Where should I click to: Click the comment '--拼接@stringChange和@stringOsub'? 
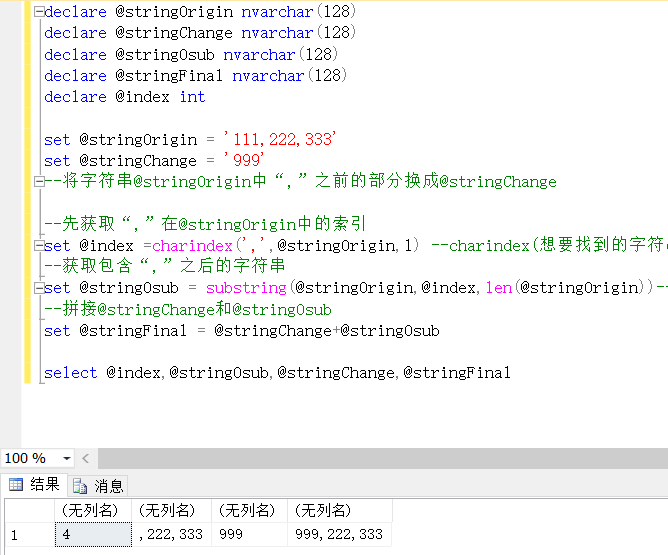pos(188,309)
